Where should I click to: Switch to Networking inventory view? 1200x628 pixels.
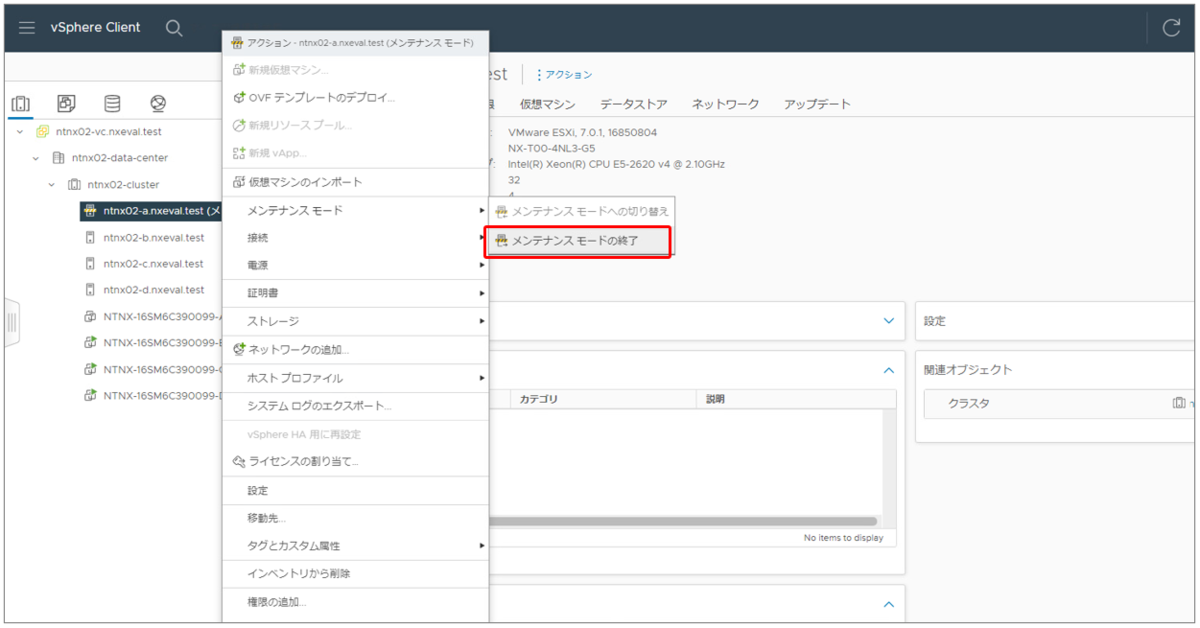point(158,104)
